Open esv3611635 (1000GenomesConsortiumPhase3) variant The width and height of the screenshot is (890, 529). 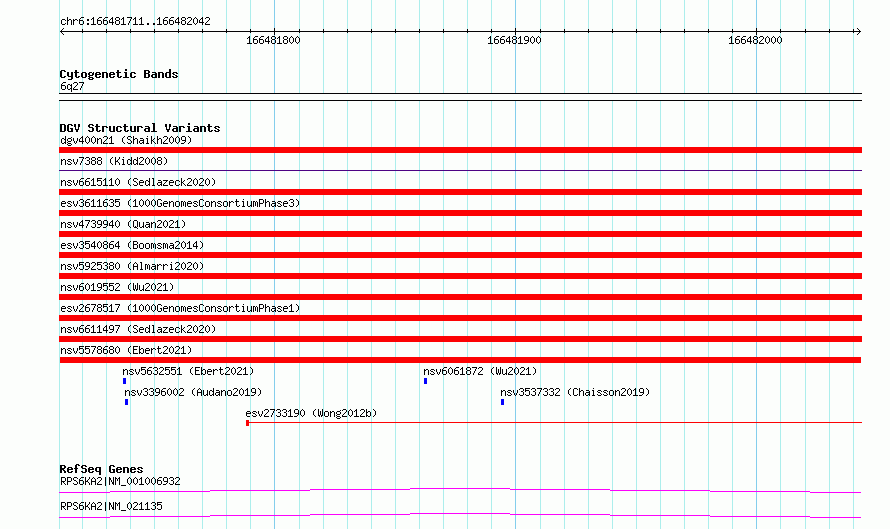point(180,203)
